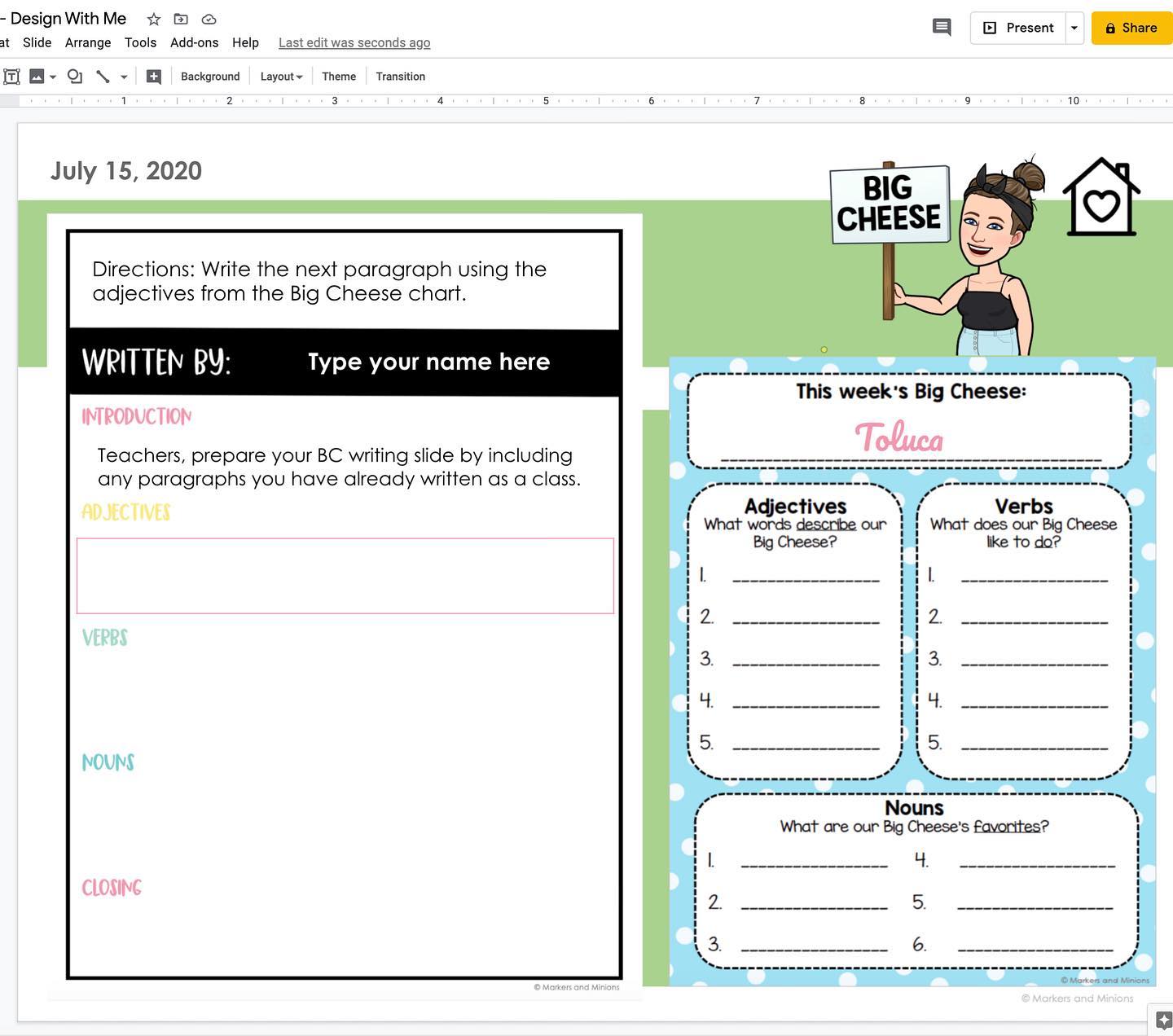The width and height of the screenshot is (1173, 1036).
Task: Open the Tools menu
Action: [x=140, y=42]
